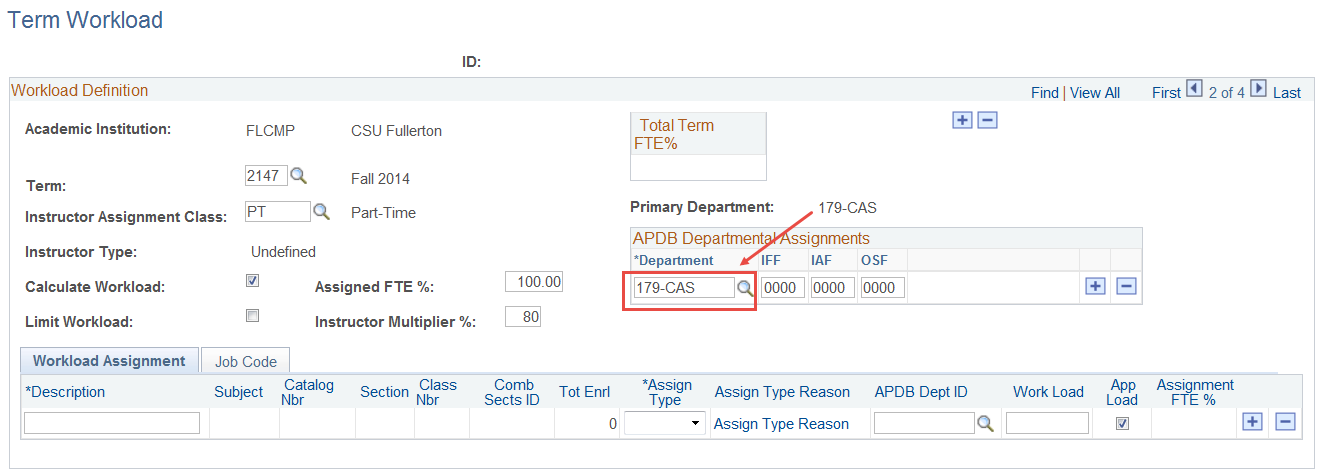This screenshot has width=1319, height=473.
Task: Click Assigned FTE % field
Action: pos(534,282)
